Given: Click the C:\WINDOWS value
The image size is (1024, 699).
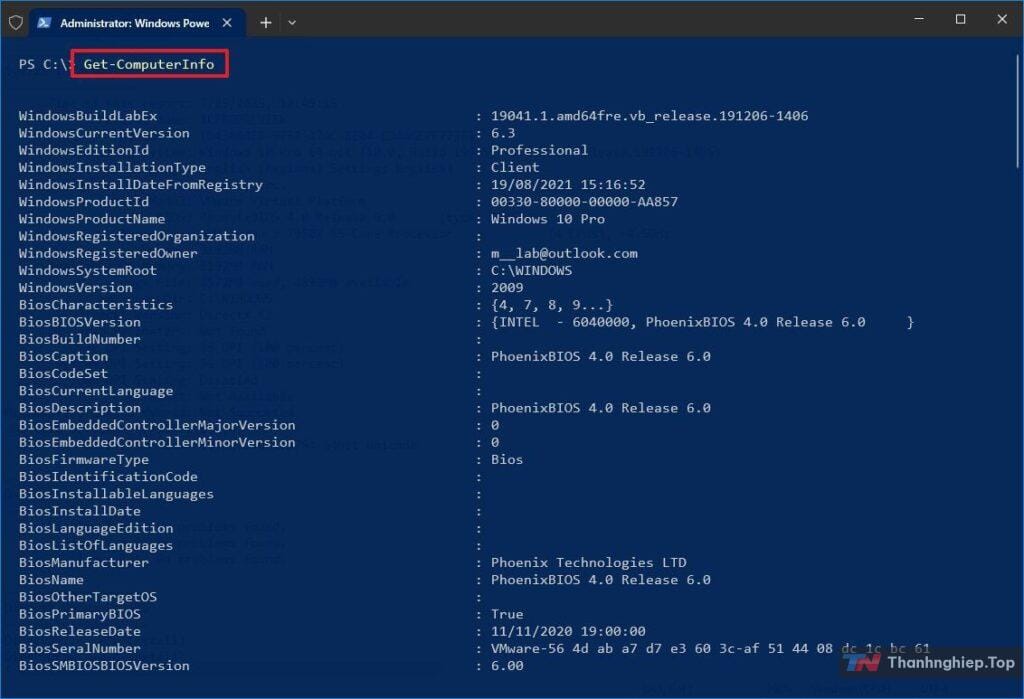Looking at the screenshot, I should coord(532,270).
